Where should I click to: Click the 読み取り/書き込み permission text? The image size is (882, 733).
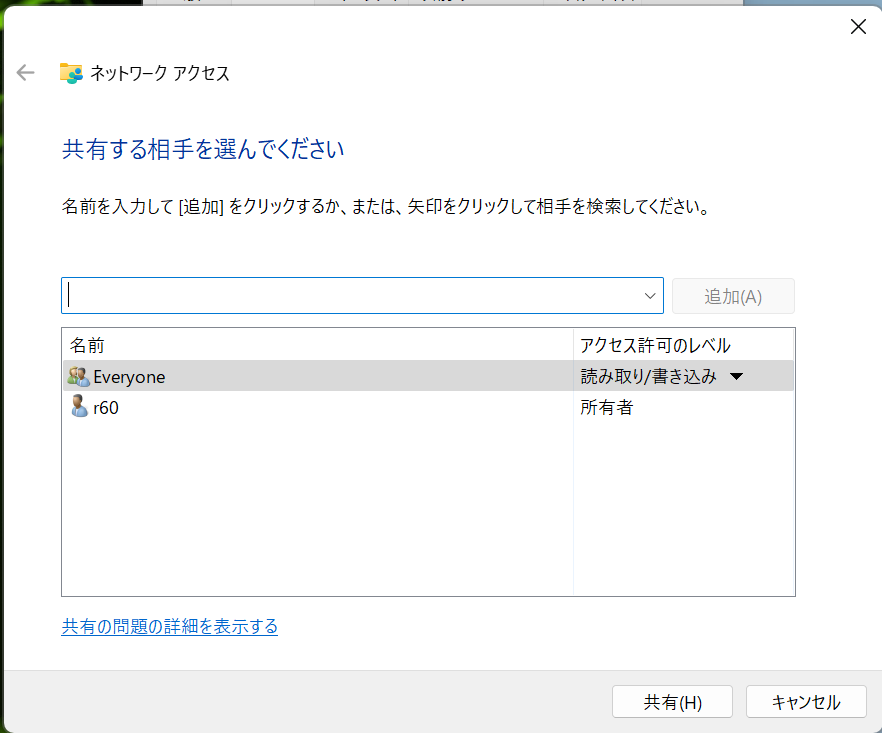(x=648, y=377)
